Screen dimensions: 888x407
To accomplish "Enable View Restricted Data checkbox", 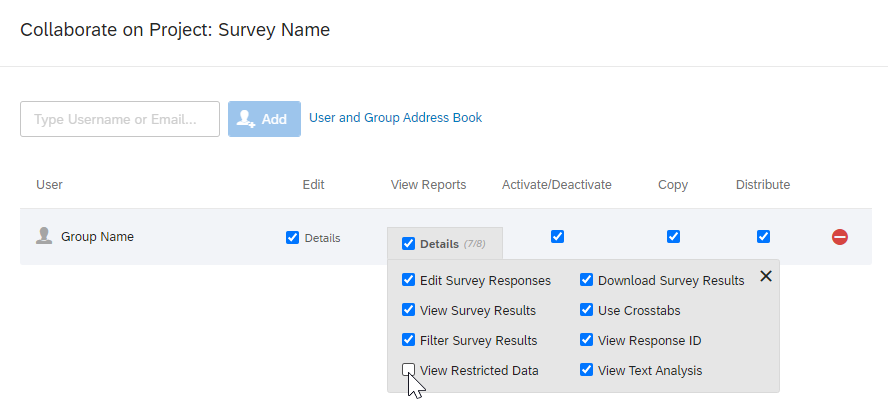I will point(408,370).
